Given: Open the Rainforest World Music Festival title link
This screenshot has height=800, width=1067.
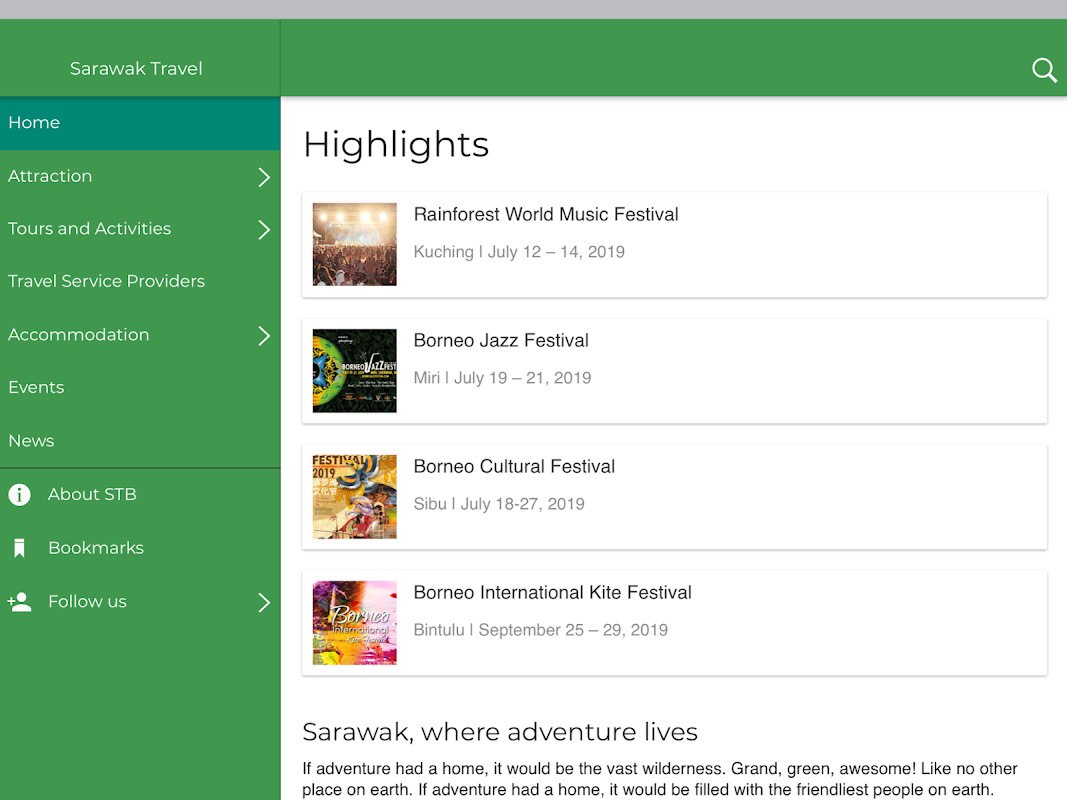Looking at the screenshot, I should point(546,214).
